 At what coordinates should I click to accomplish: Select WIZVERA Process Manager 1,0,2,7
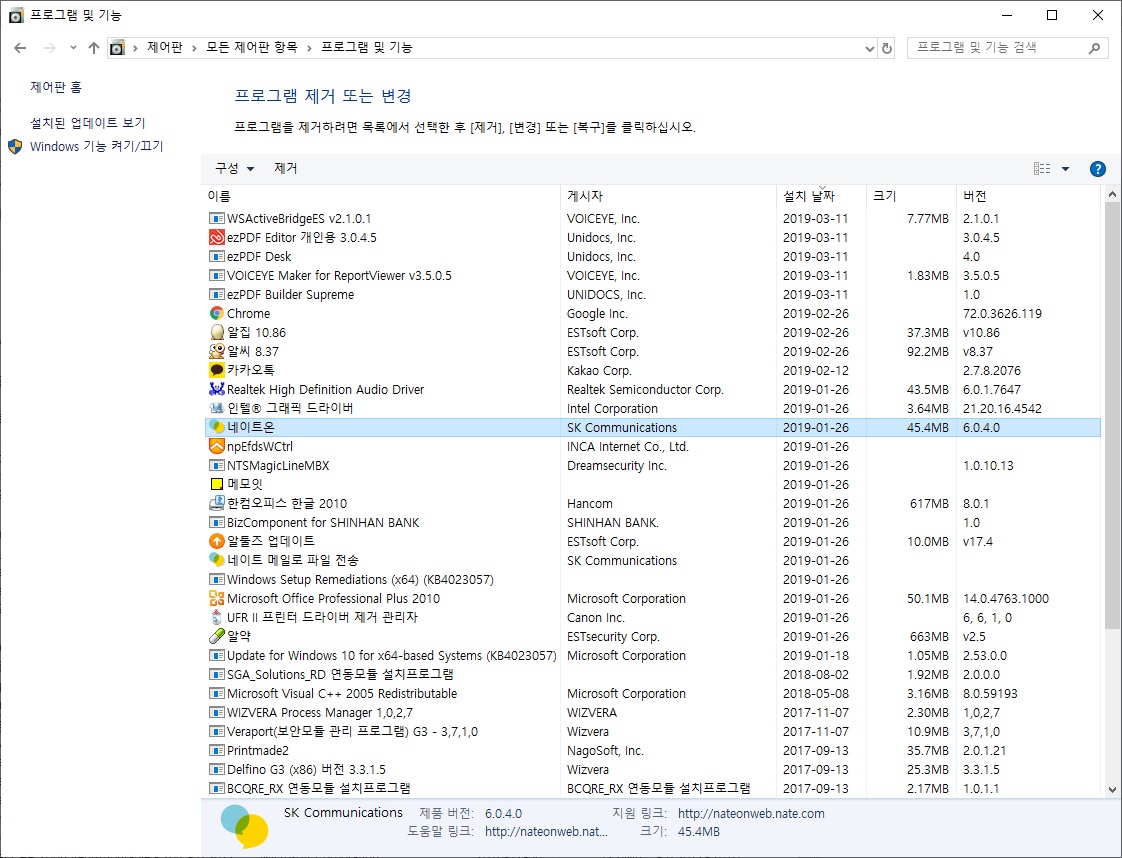653,713
